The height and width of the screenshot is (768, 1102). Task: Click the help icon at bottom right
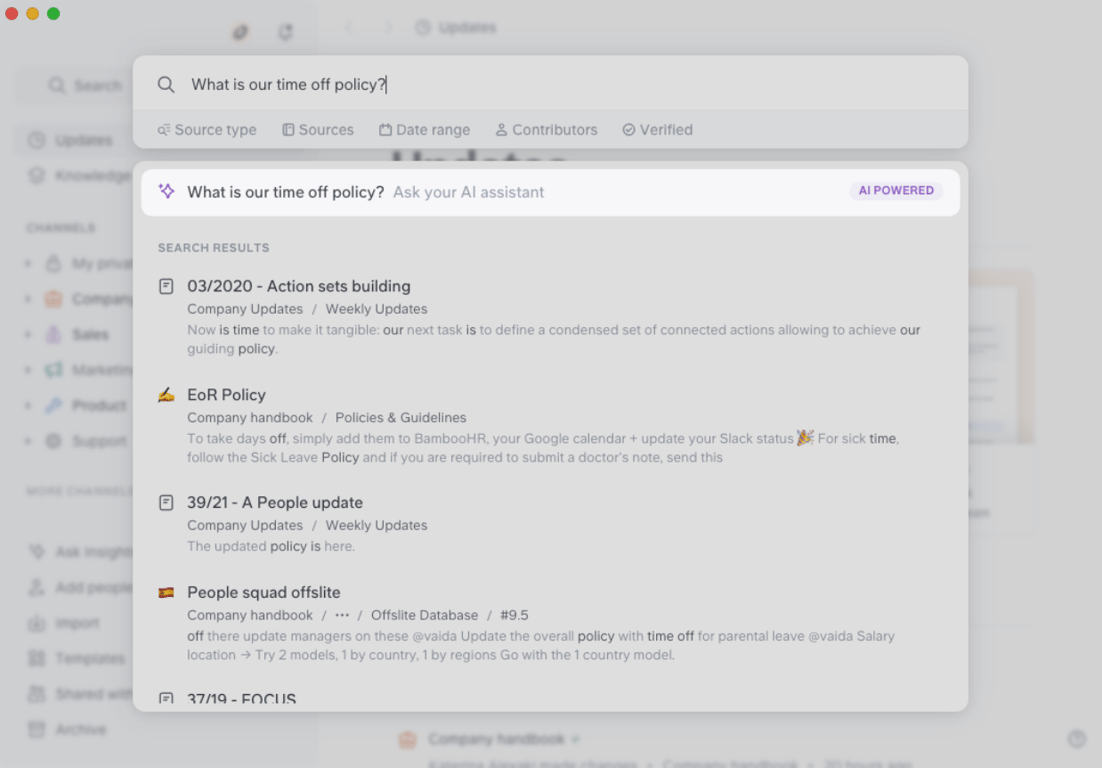(1077, 738)
